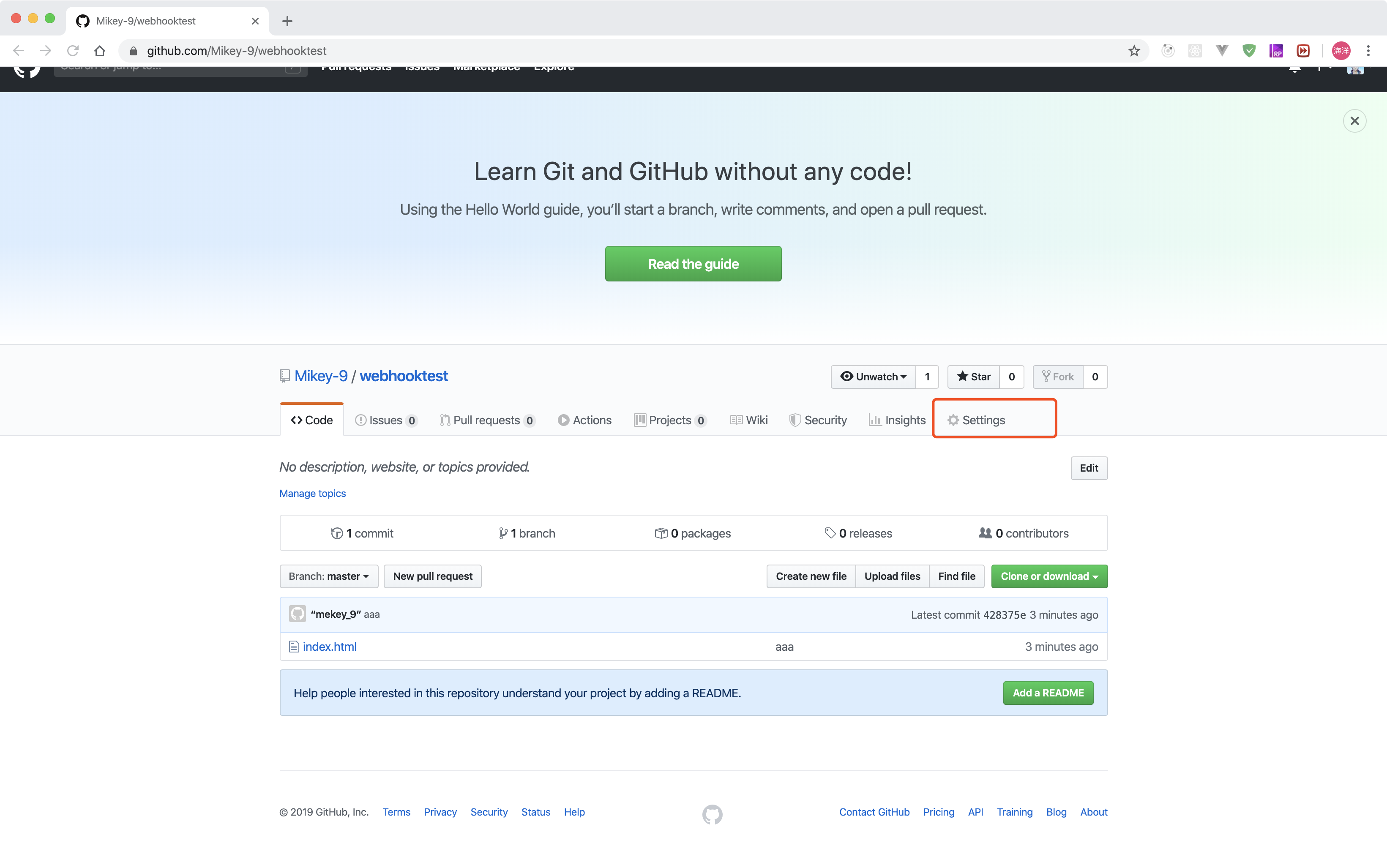
Task: Click Create new file button
Action: click(811, 576)
